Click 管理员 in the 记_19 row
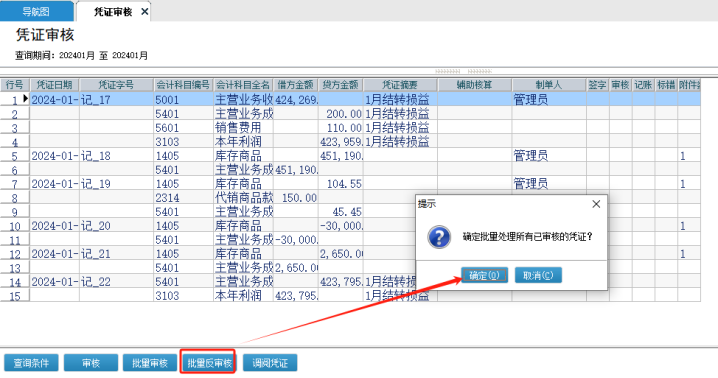Screen dimensions: 718x378 549,184
